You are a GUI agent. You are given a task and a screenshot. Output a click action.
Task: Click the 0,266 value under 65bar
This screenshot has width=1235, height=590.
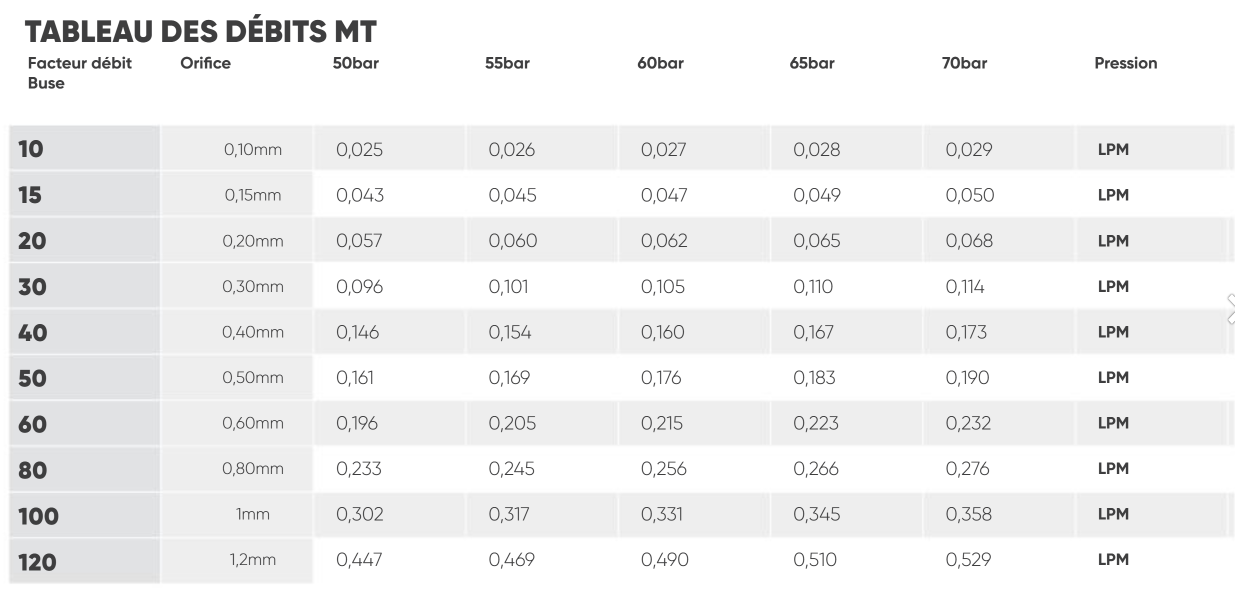pyautogui.click(x=816, y=469)
